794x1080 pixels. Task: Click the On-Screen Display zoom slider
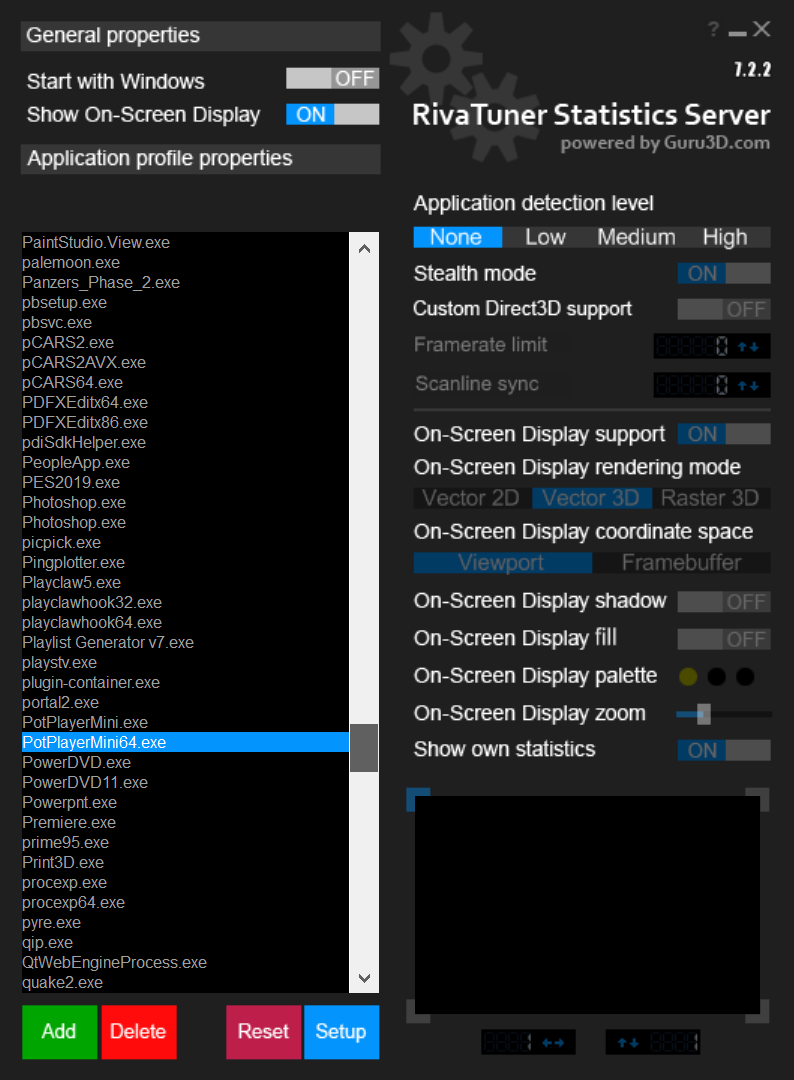click(x=724, y=714)
